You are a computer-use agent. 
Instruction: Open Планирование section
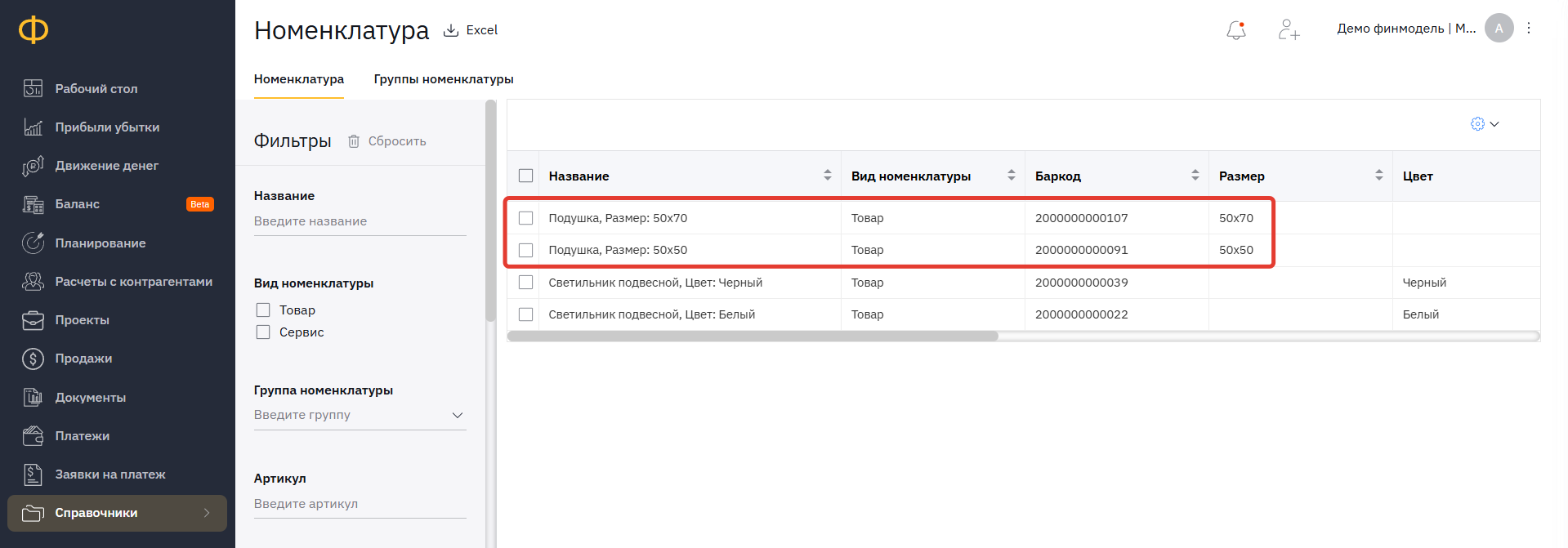pyautogui.click(x=100, y=243)
